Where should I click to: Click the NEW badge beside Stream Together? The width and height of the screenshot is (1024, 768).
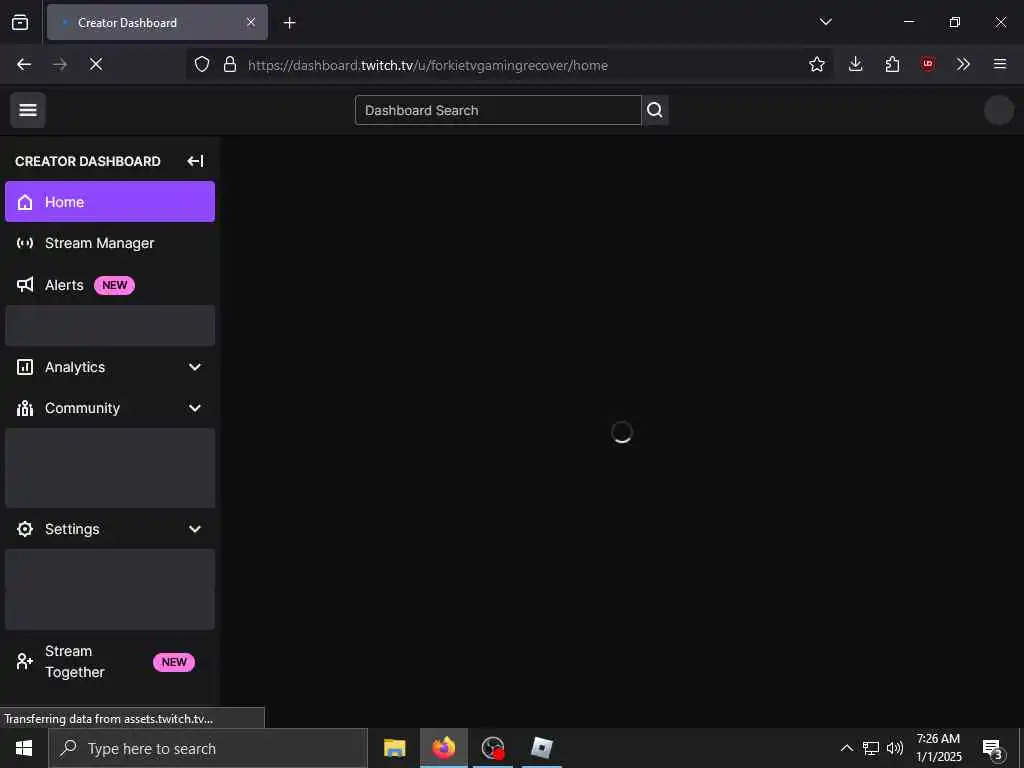[174, 662]
